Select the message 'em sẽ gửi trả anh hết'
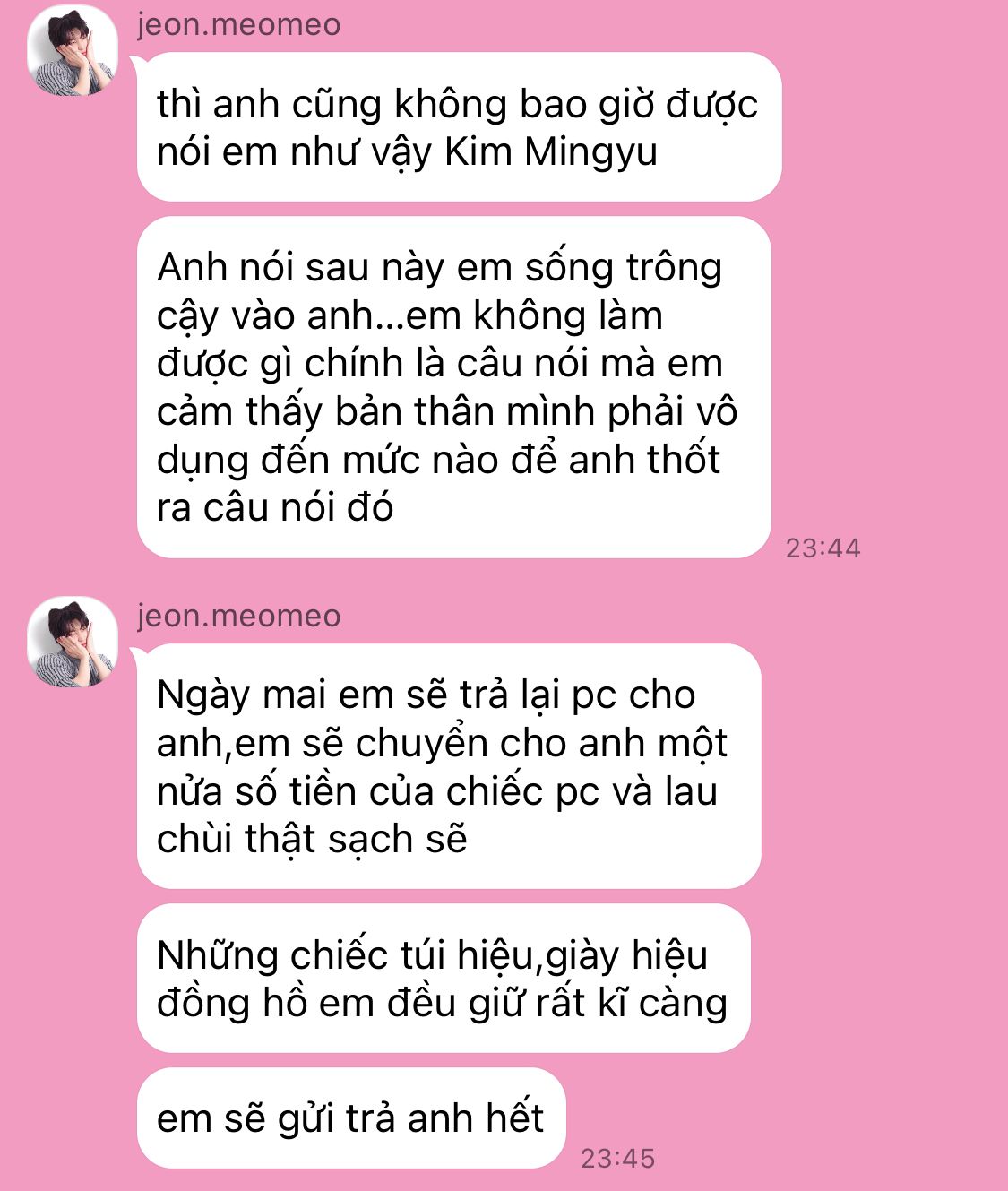The image size is (1008, 1191). click(x=350, y=1118)
